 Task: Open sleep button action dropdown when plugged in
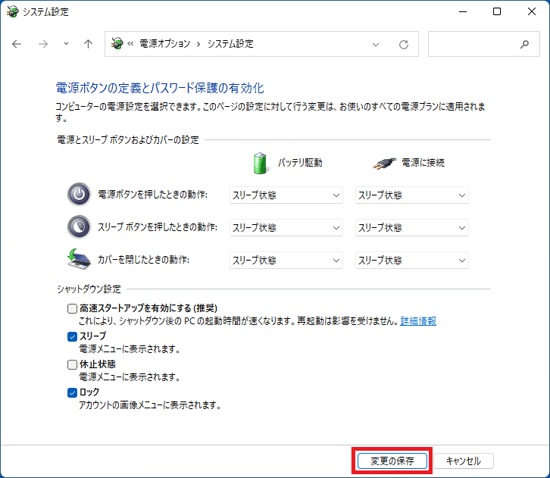coord(412,228)
